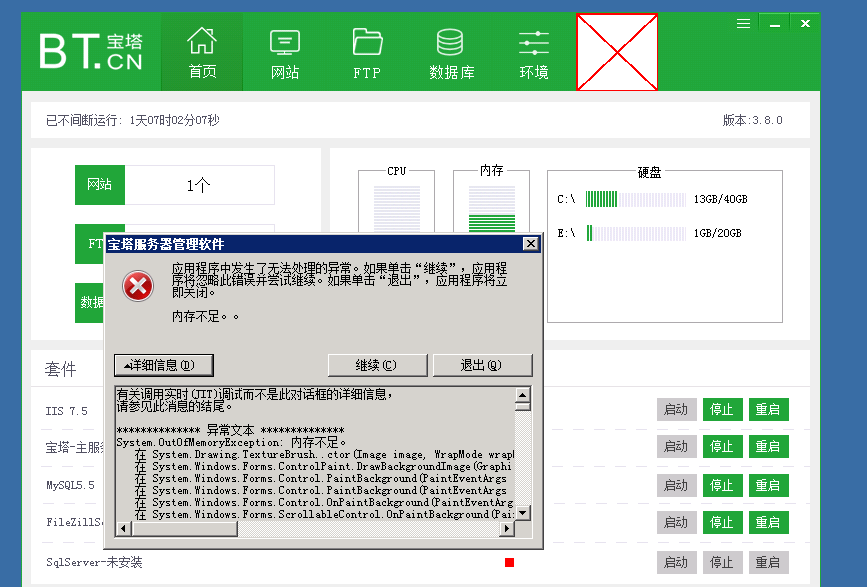Click 启动 for SqlServer-未安装 row
Viewport: 867px width, 587px height.
coord(676,563)
